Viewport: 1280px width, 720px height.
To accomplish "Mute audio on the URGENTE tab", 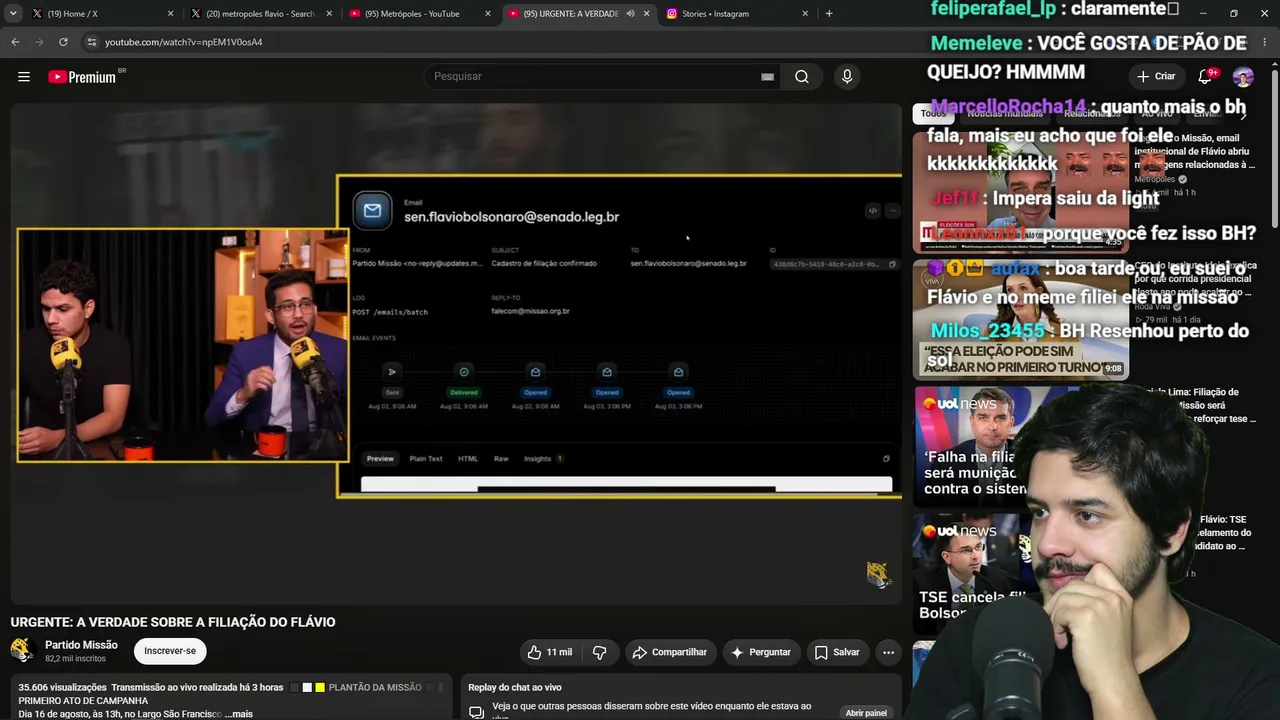I will pos(630,14).
